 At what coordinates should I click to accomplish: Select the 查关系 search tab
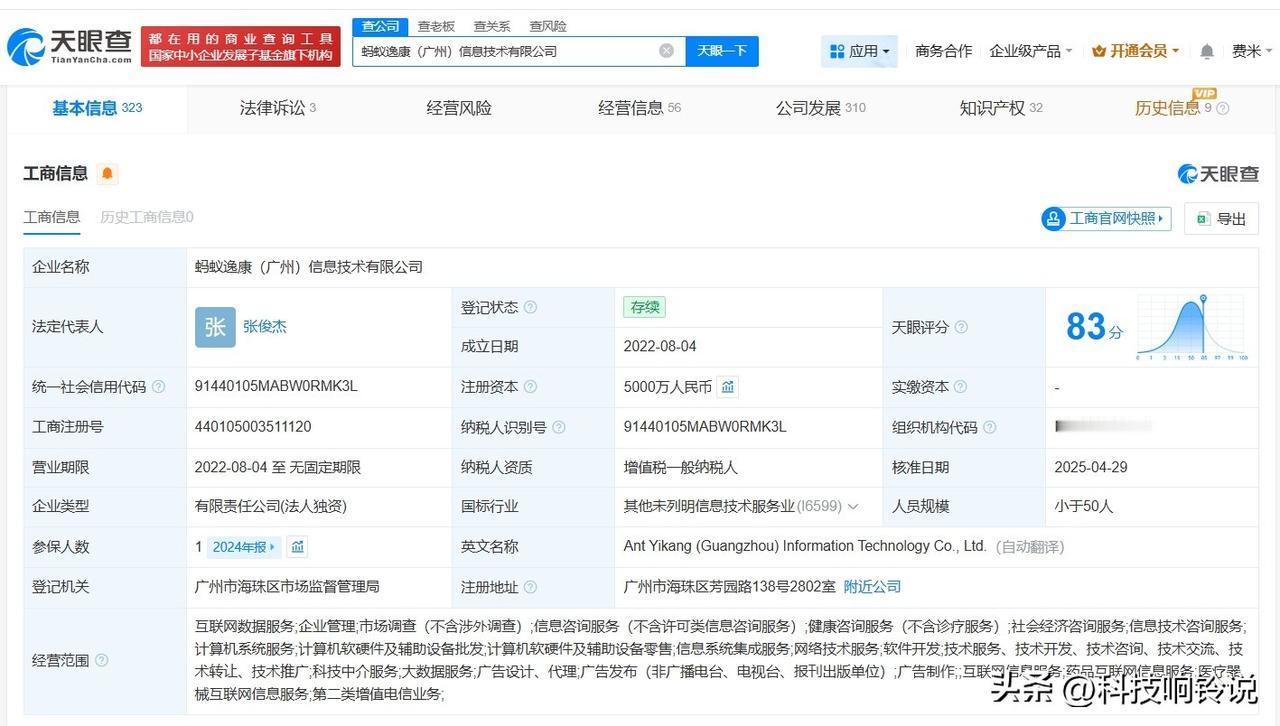[492, 26]
